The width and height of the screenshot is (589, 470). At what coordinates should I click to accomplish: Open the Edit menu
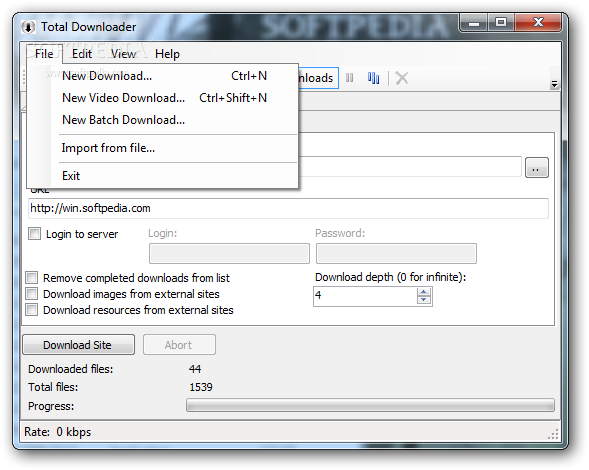point(82,54)
